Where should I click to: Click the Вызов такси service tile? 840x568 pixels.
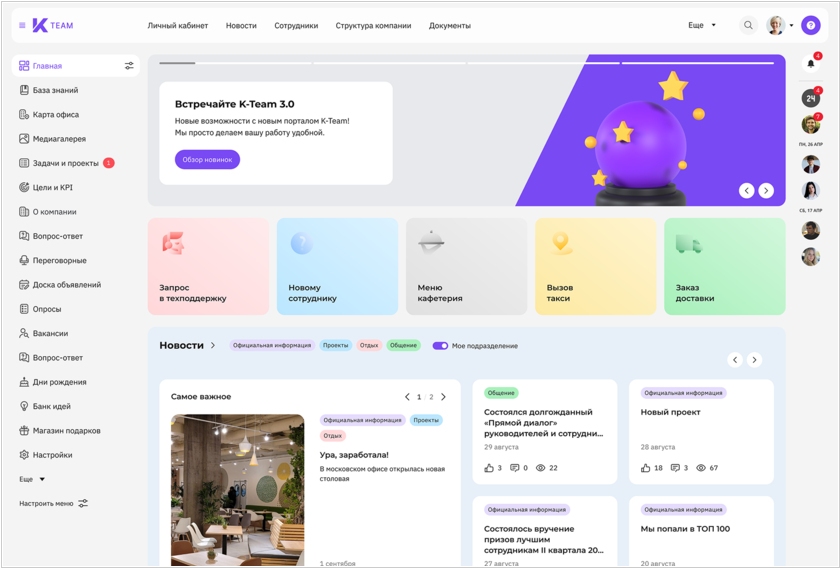595,266
